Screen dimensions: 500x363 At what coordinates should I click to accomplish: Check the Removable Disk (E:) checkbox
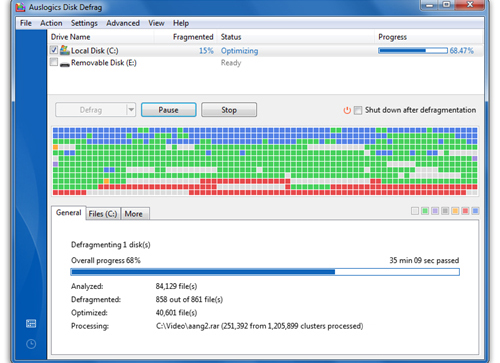[x=54, y=62]
